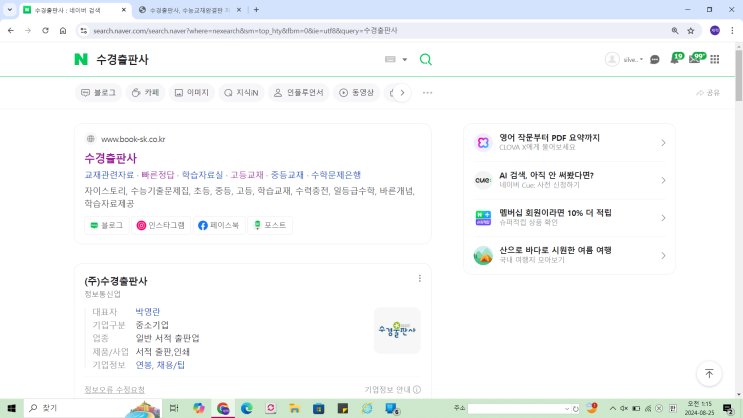Open the 중등교재 sublink
Viewport: 743px width, 418px height.
[x=287, y=175]
